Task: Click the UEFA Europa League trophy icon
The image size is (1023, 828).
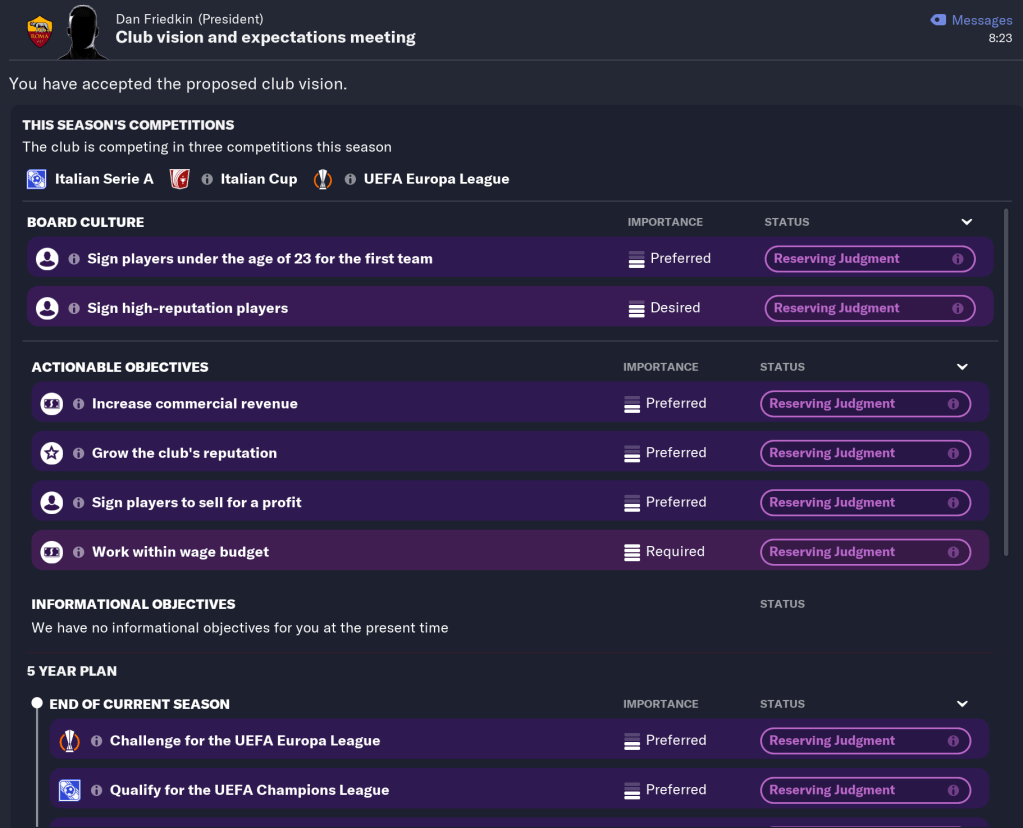Action: [x=322, y=179]
